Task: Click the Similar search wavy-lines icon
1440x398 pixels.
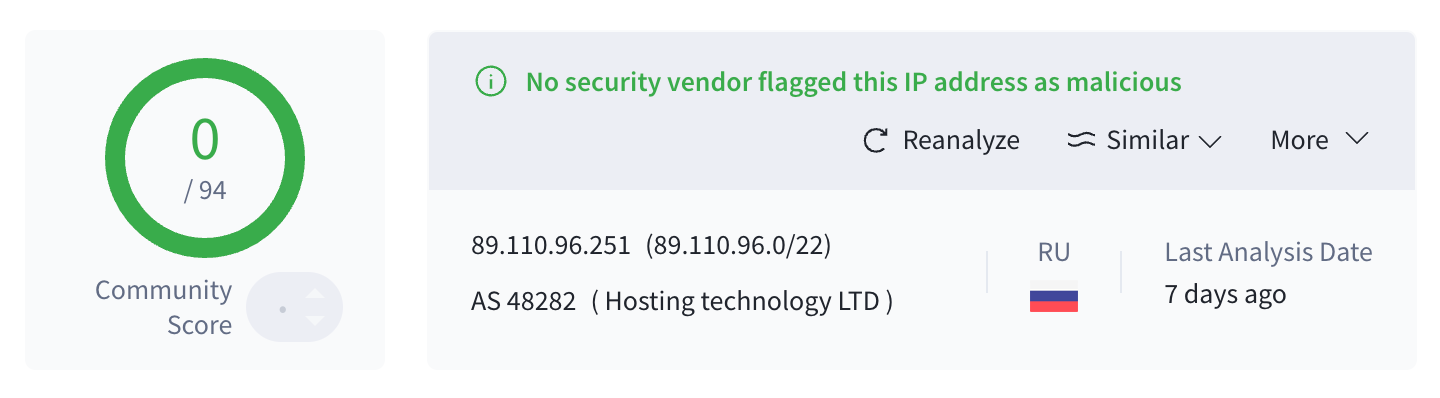Action: [1081, 140]
